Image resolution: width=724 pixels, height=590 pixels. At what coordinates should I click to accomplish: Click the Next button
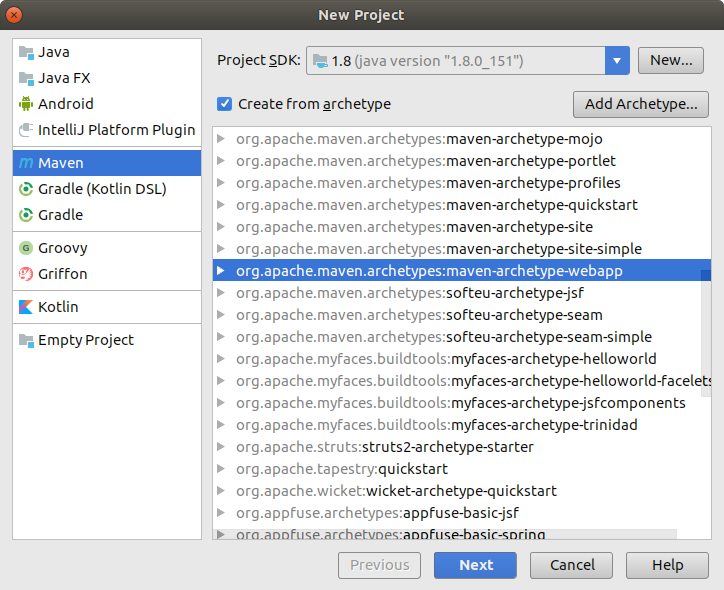[475, 565]
